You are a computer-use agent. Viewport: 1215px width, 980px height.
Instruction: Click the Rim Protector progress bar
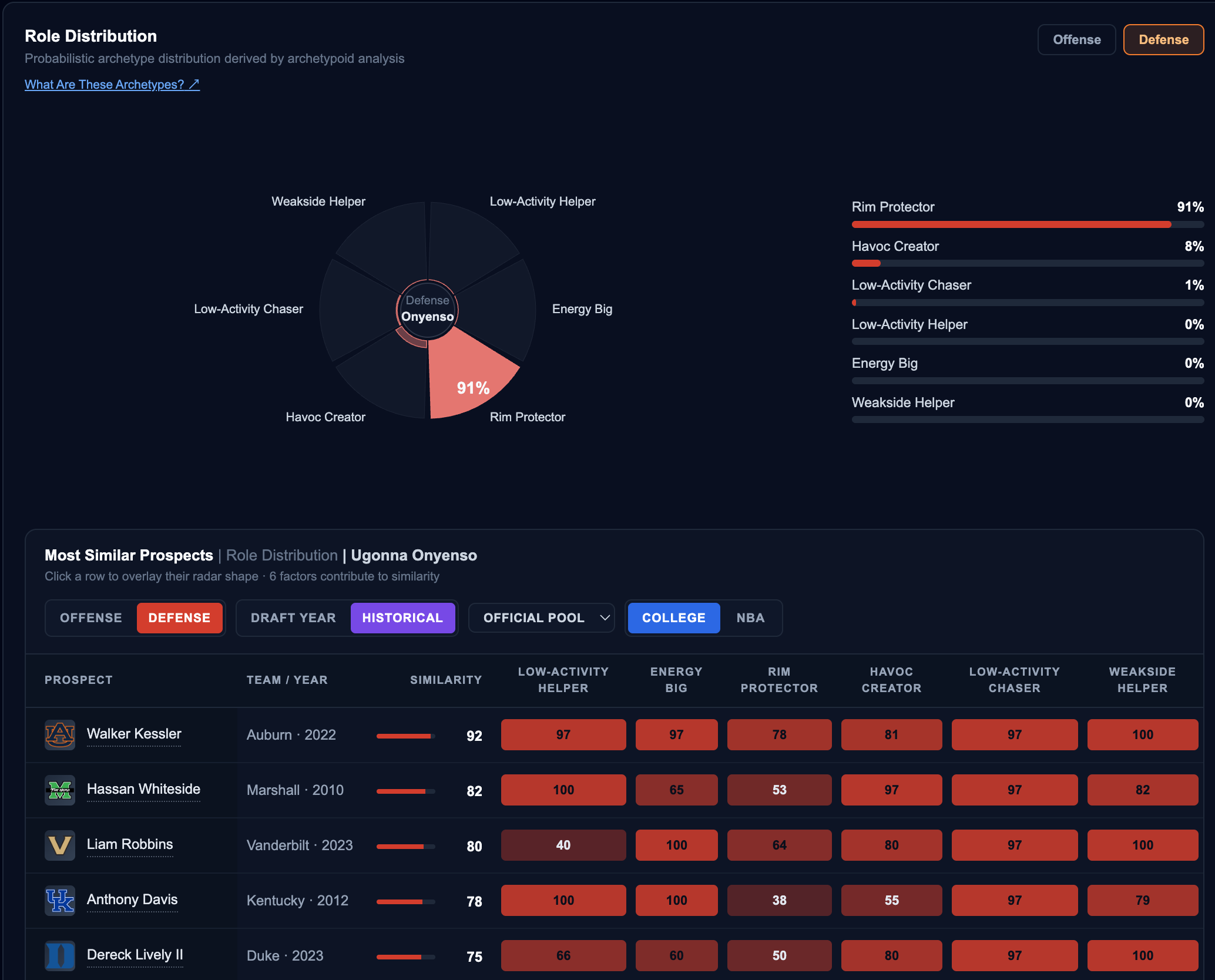click(1028, 224)
